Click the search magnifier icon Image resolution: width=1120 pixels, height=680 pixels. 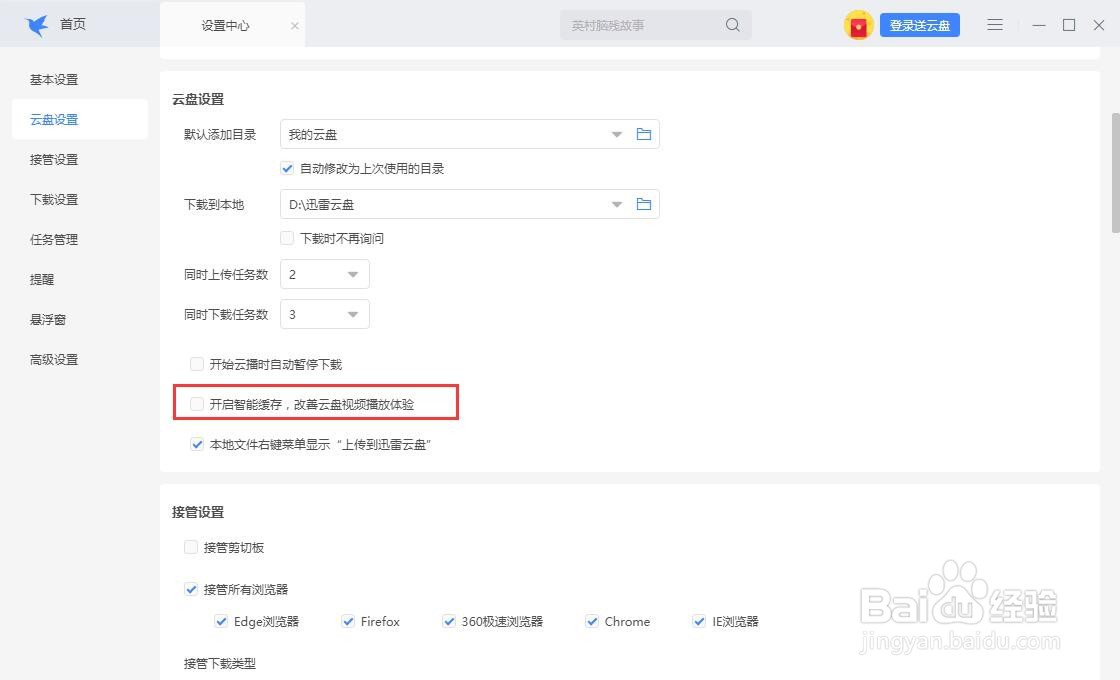tap(732, 25)
